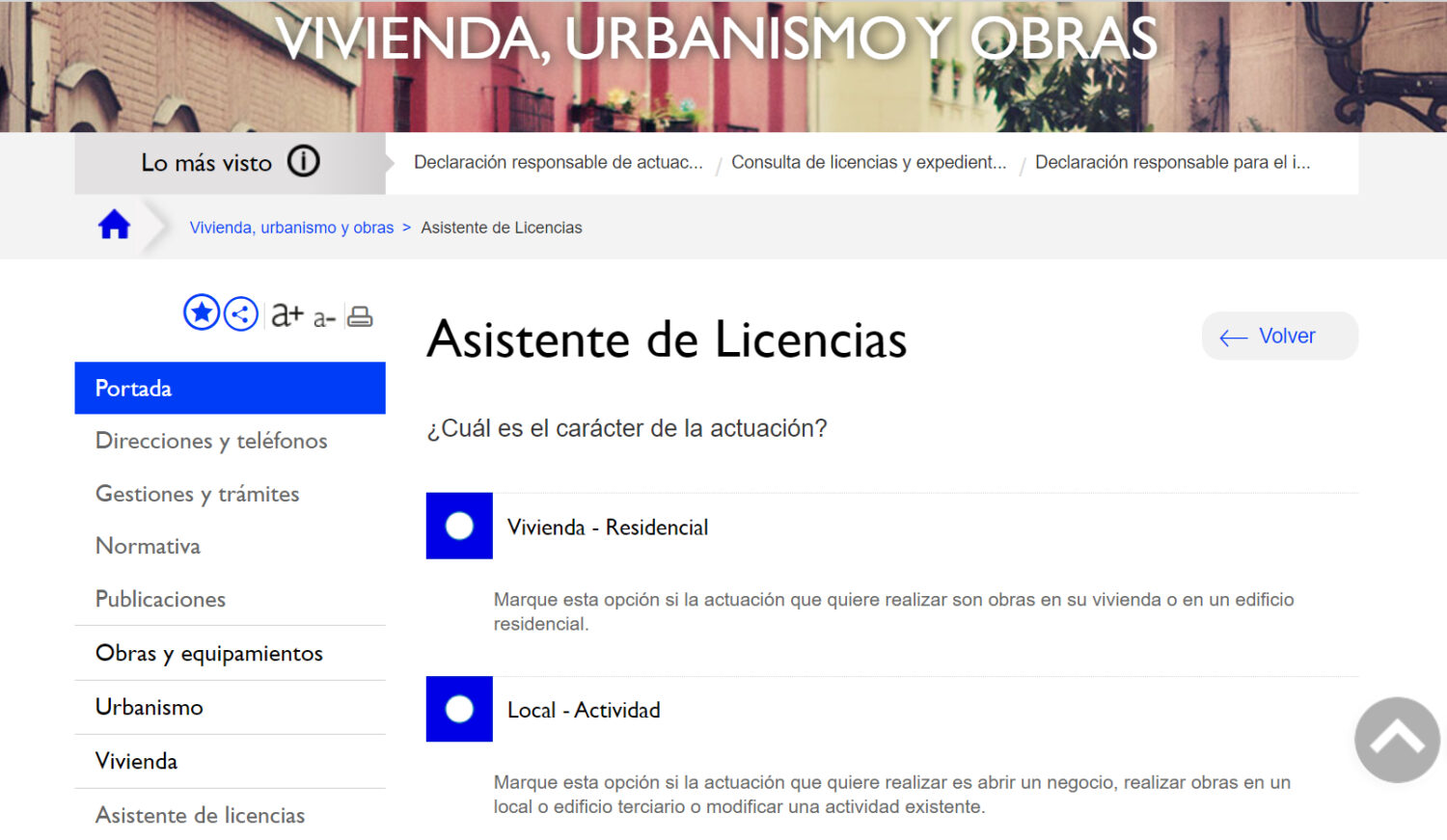The width and height of the screenshot is (1447, 840).
Task: Open the Vivienda, urbanismo y obras breadcrumb
Action: 291,228
